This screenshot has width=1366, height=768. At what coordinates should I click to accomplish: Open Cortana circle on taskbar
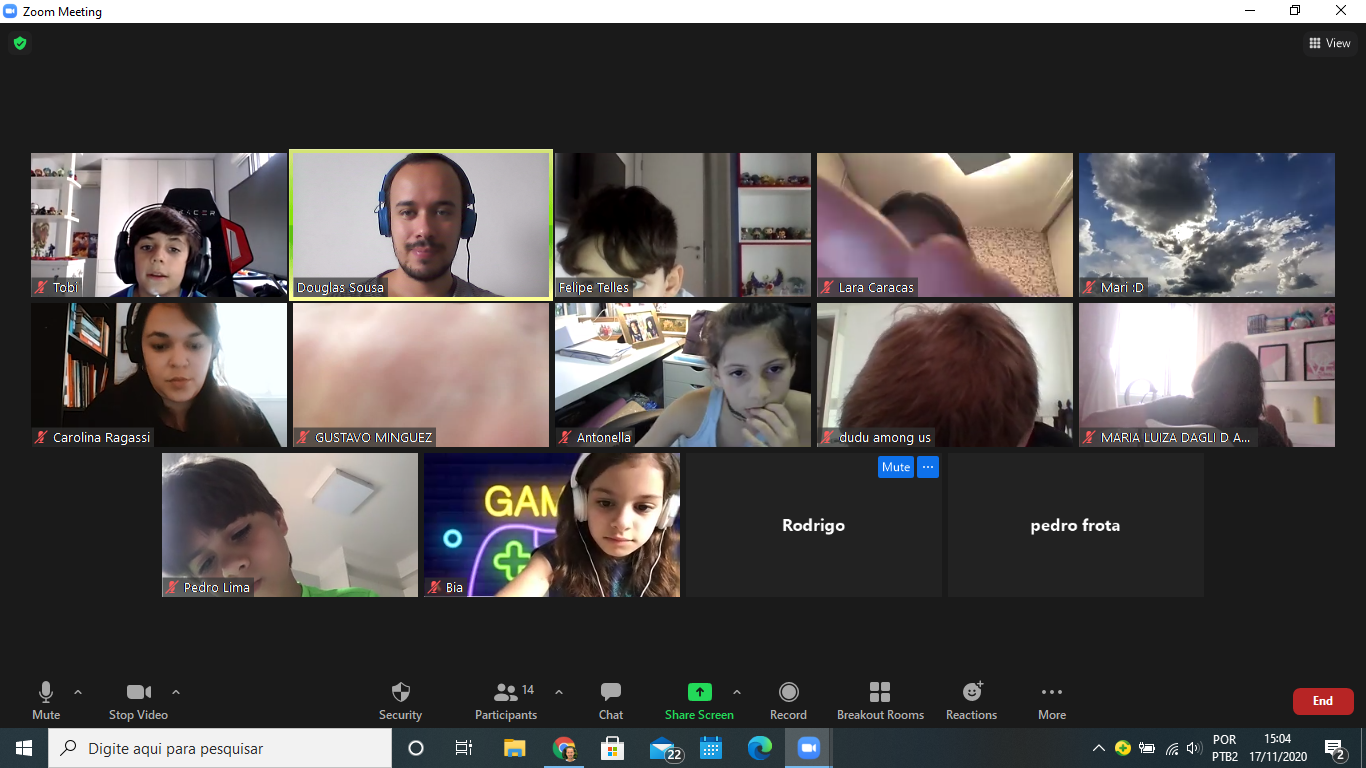[416, 748]
